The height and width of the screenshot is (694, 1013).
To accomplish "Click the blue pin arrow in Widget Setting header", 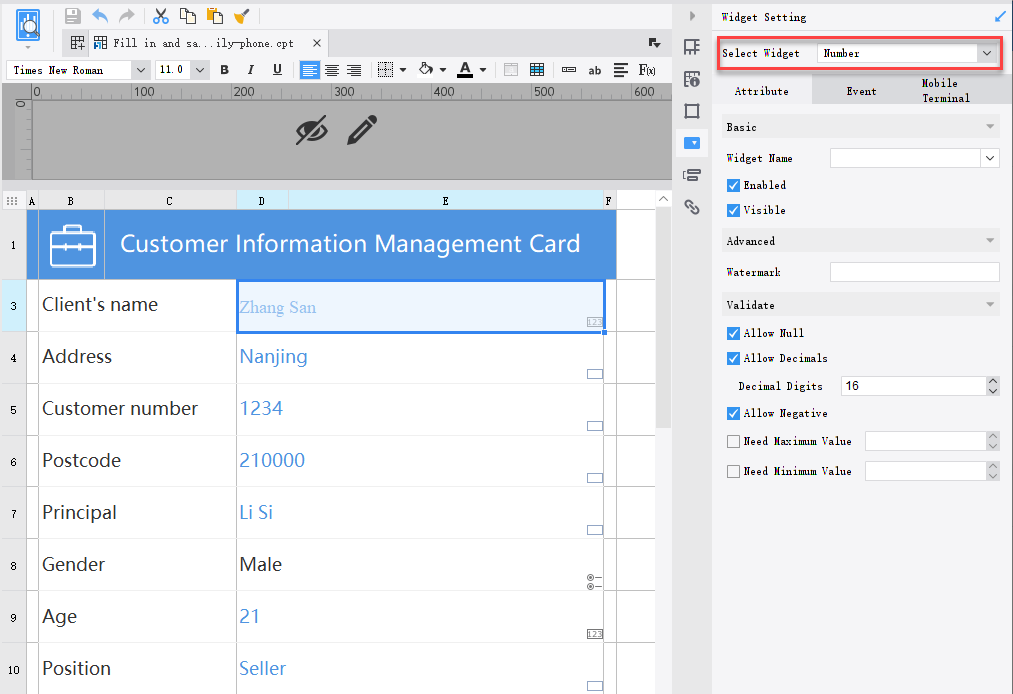I will click(x=1000, y=17).
